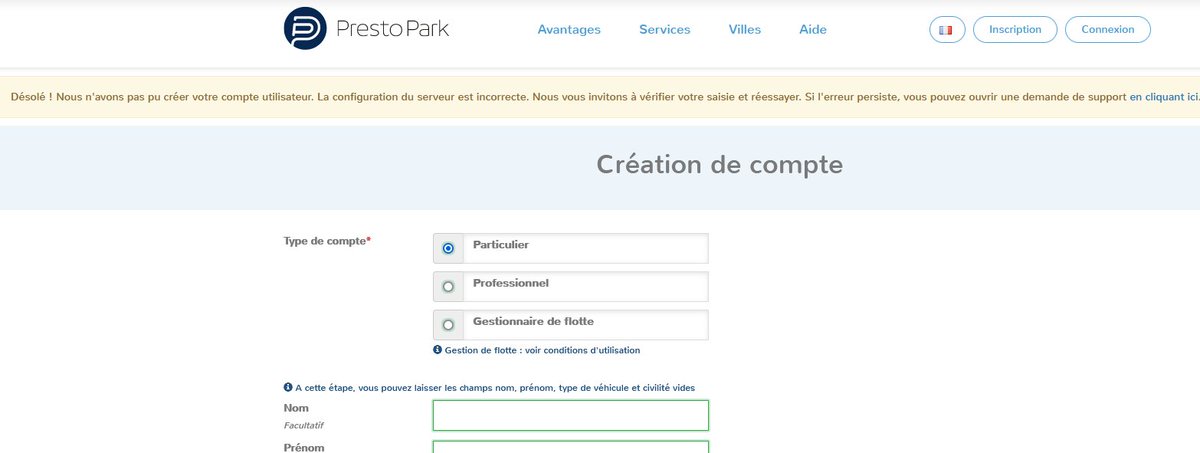Screen dimensions: 1200x453
Task: Select the Gestionnaire de flotte option
Action: tap(448, 324)
